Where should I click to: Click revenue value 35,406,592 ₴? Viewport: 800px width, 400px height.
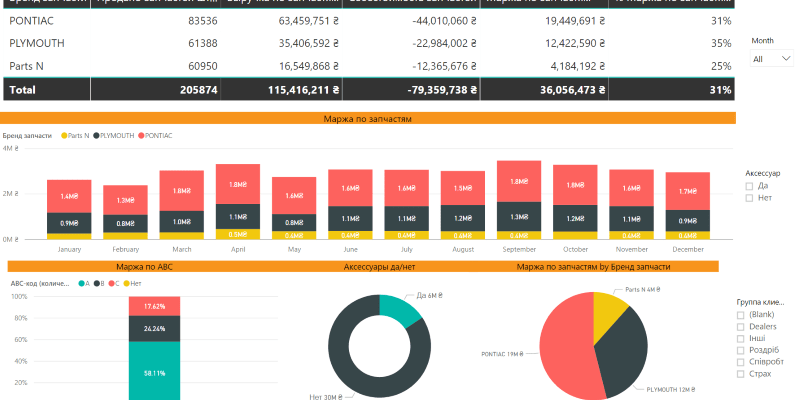(x=309, y=43)
